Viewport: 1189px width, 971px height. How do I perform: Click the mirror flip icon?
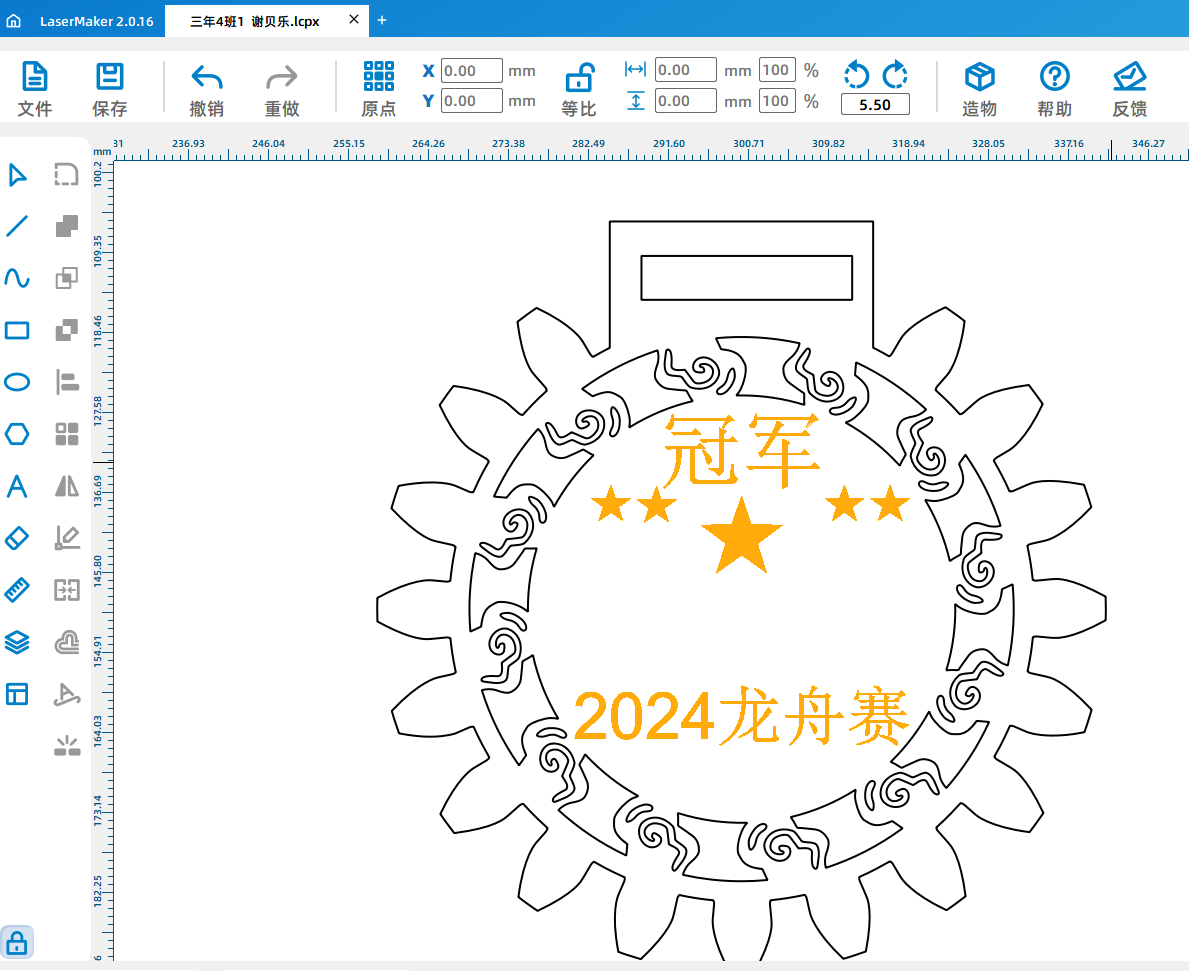tap(66, 487)
